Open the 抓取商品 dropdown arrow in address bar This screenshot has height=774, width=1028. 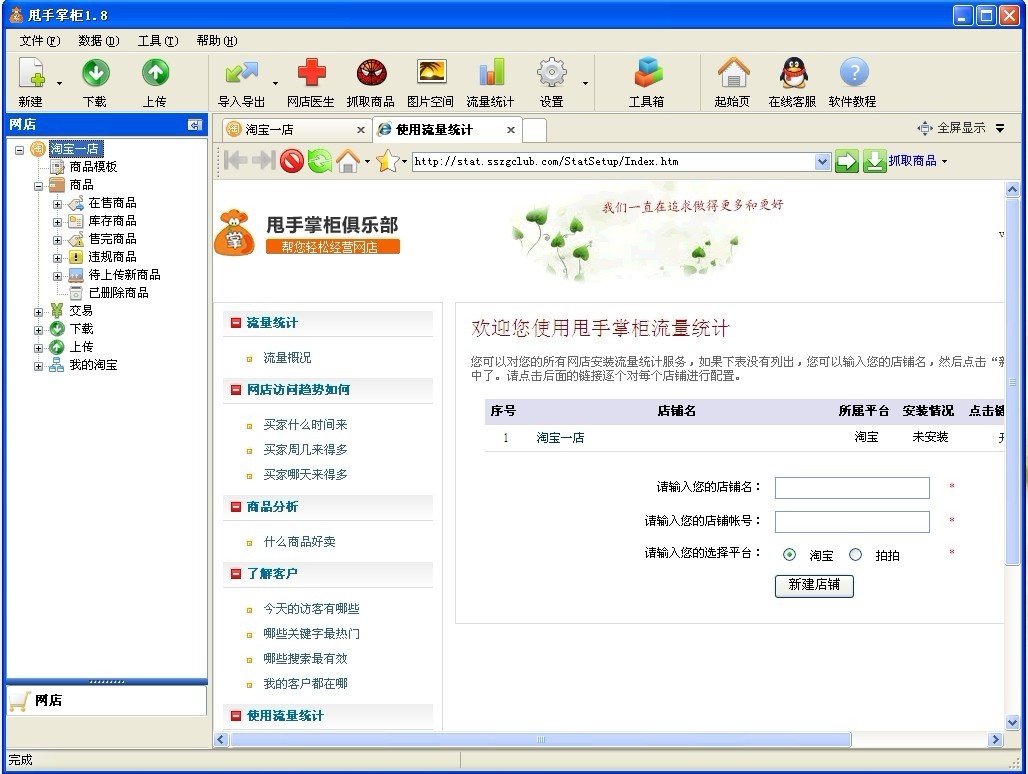(x=944, y=161)
